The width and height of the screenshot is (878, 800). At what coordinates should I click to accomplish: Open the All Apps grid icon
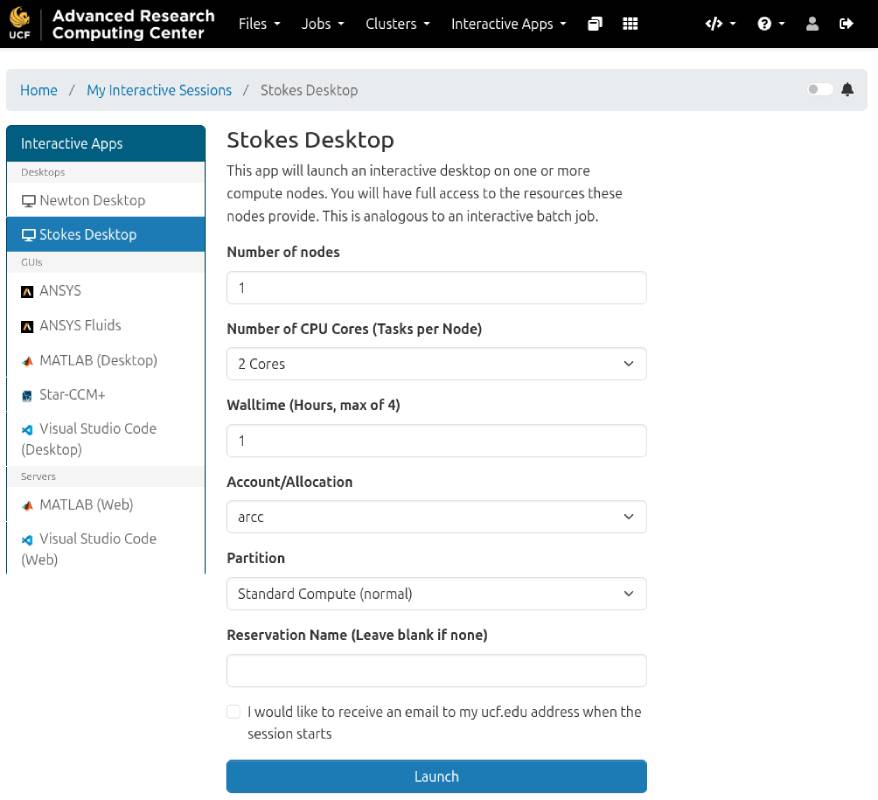point(630,24)
